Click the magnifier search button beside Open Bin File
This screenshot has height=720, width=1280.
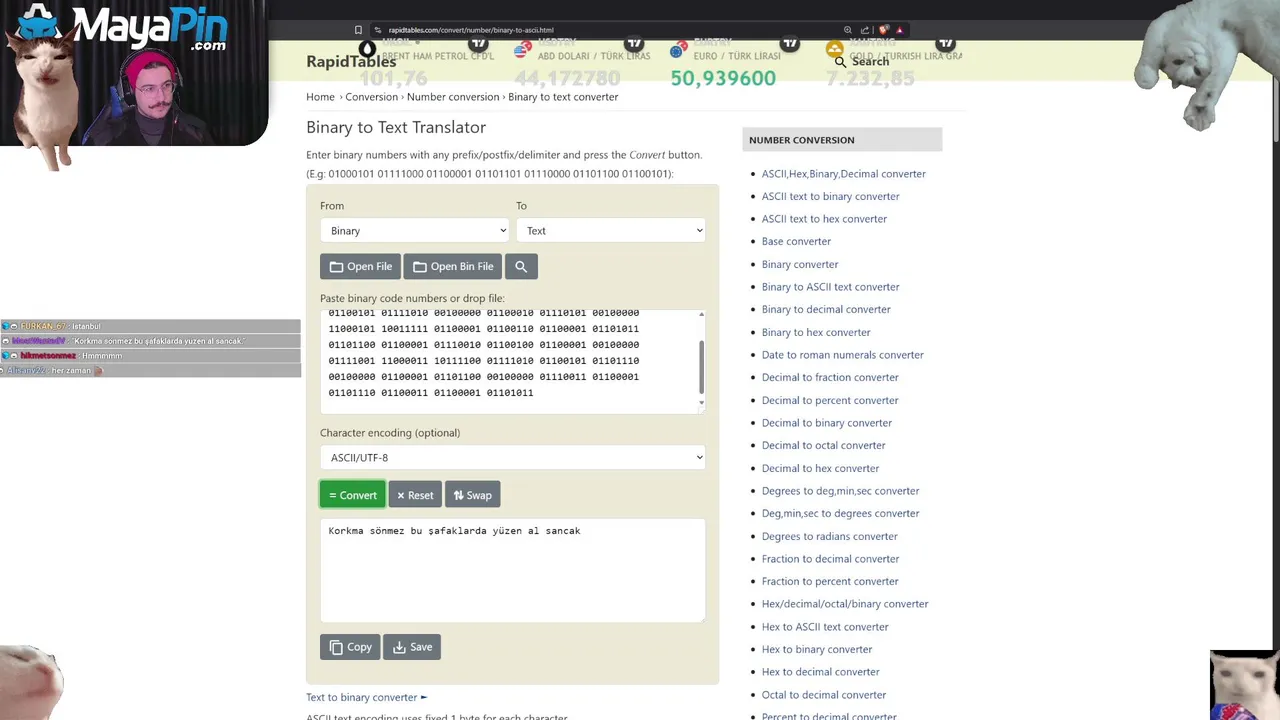521,267
